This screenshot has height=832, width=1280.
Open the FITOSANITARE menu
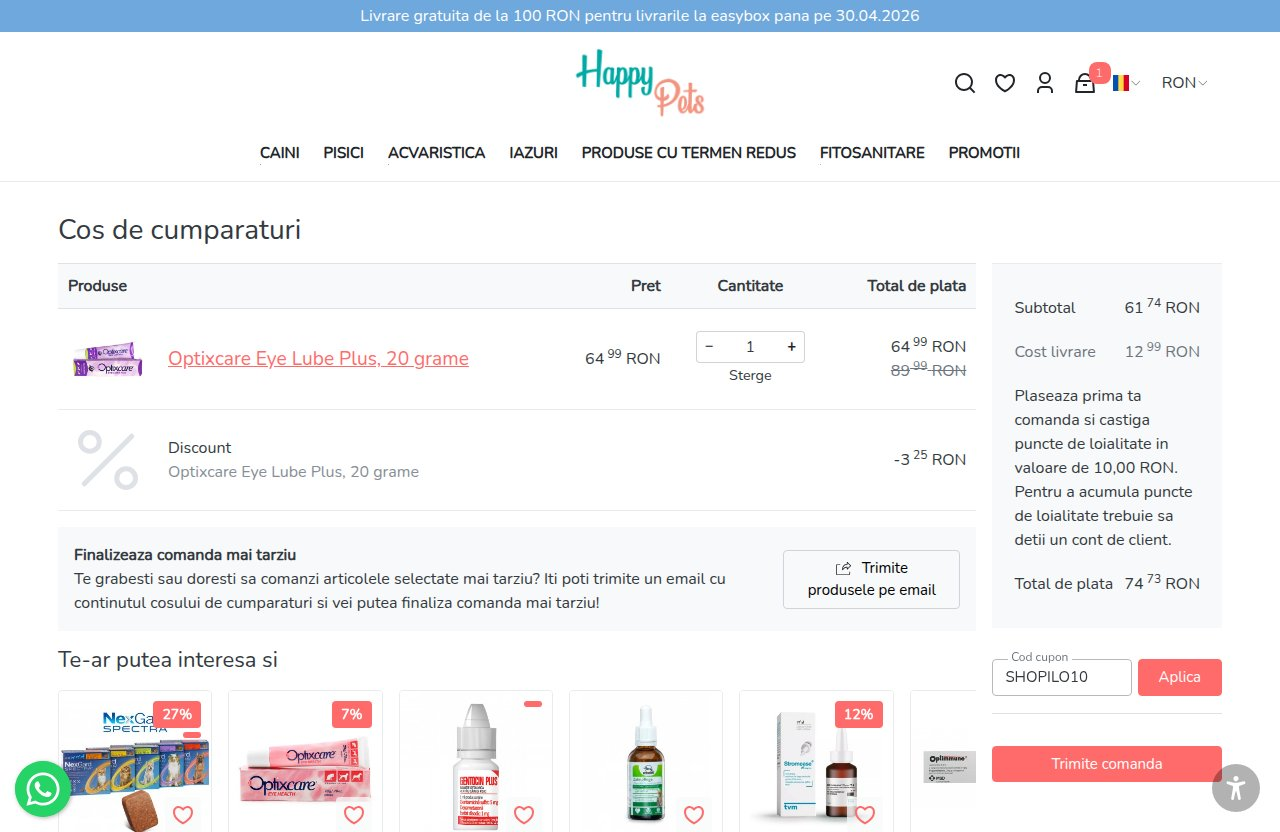872,153
